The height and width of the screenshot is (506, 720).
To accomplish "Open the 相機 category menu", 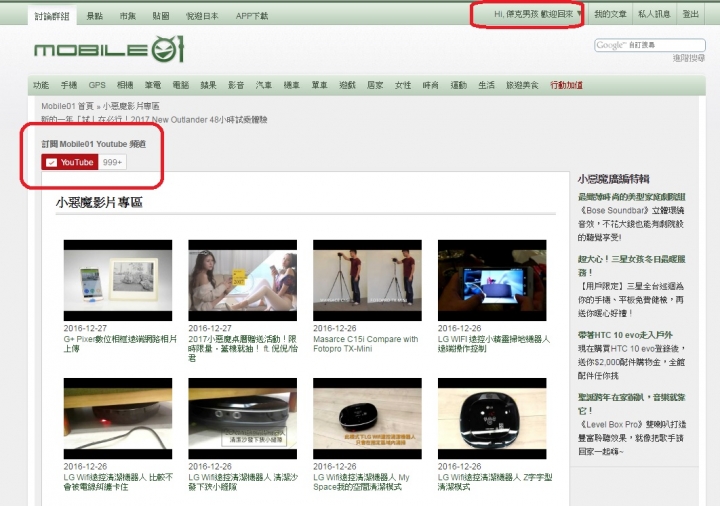I will [x=125, y=85].
